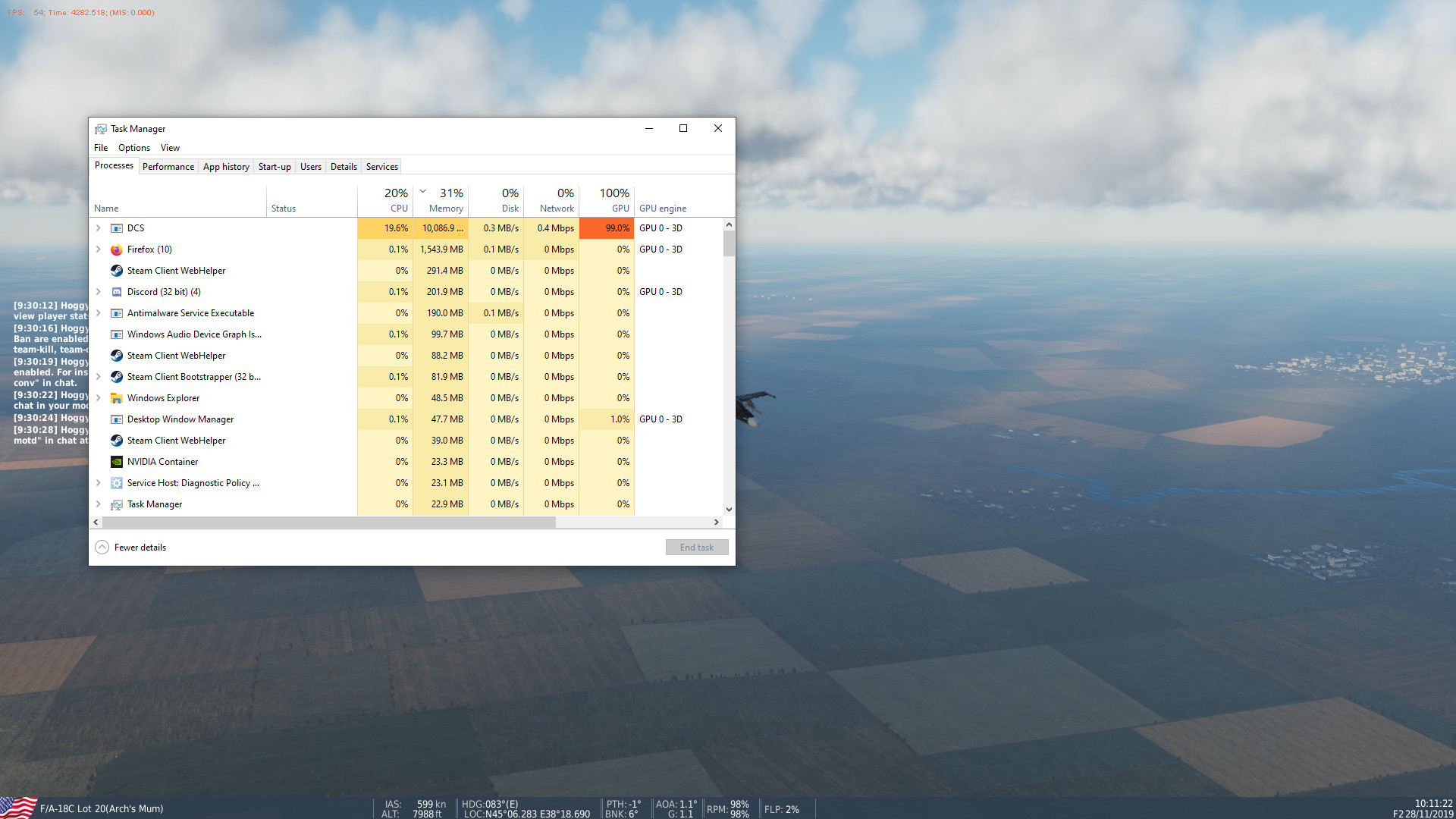Click the Windows Explorer folder icon
This screenshot has width=1456, height=819.
click(116, 398)
